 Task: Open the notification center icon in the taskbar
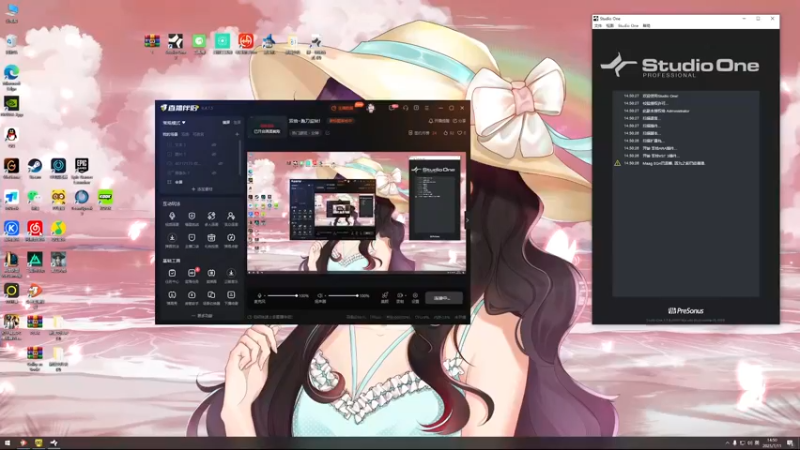pos(790,443)
